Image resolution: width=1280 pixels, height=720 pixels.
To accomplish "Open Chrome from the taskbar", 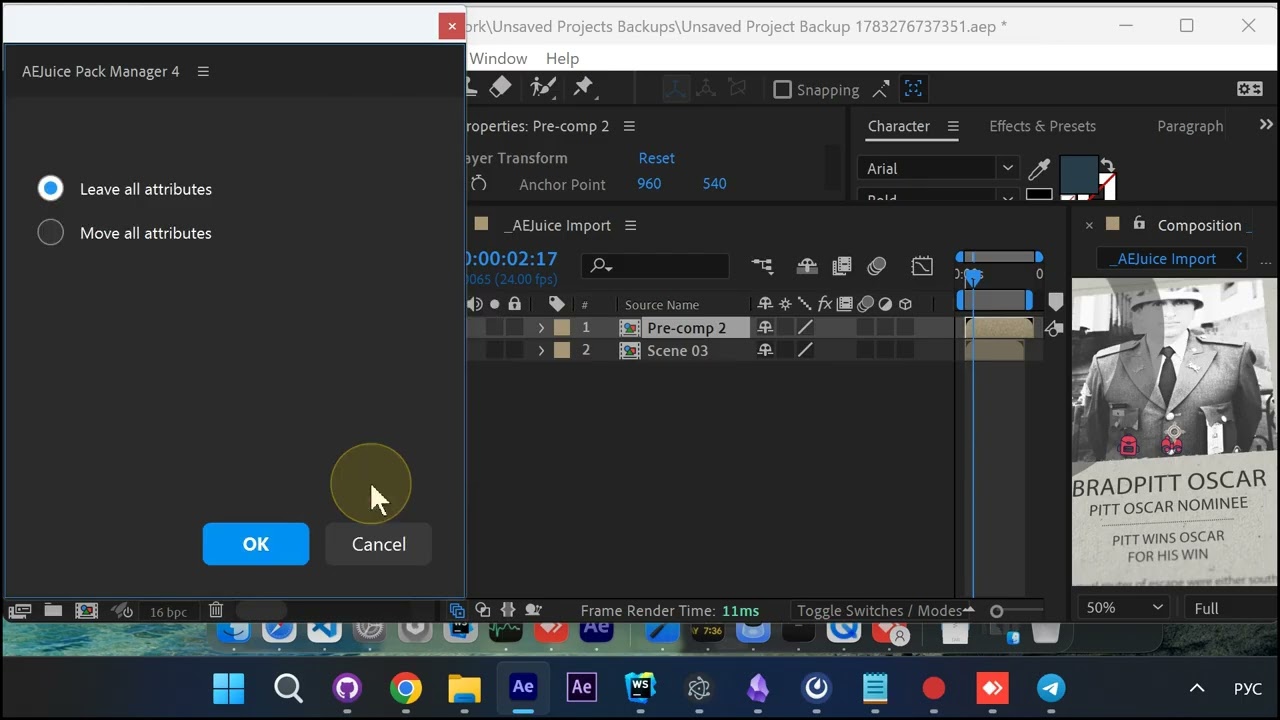I will [405, 688].
